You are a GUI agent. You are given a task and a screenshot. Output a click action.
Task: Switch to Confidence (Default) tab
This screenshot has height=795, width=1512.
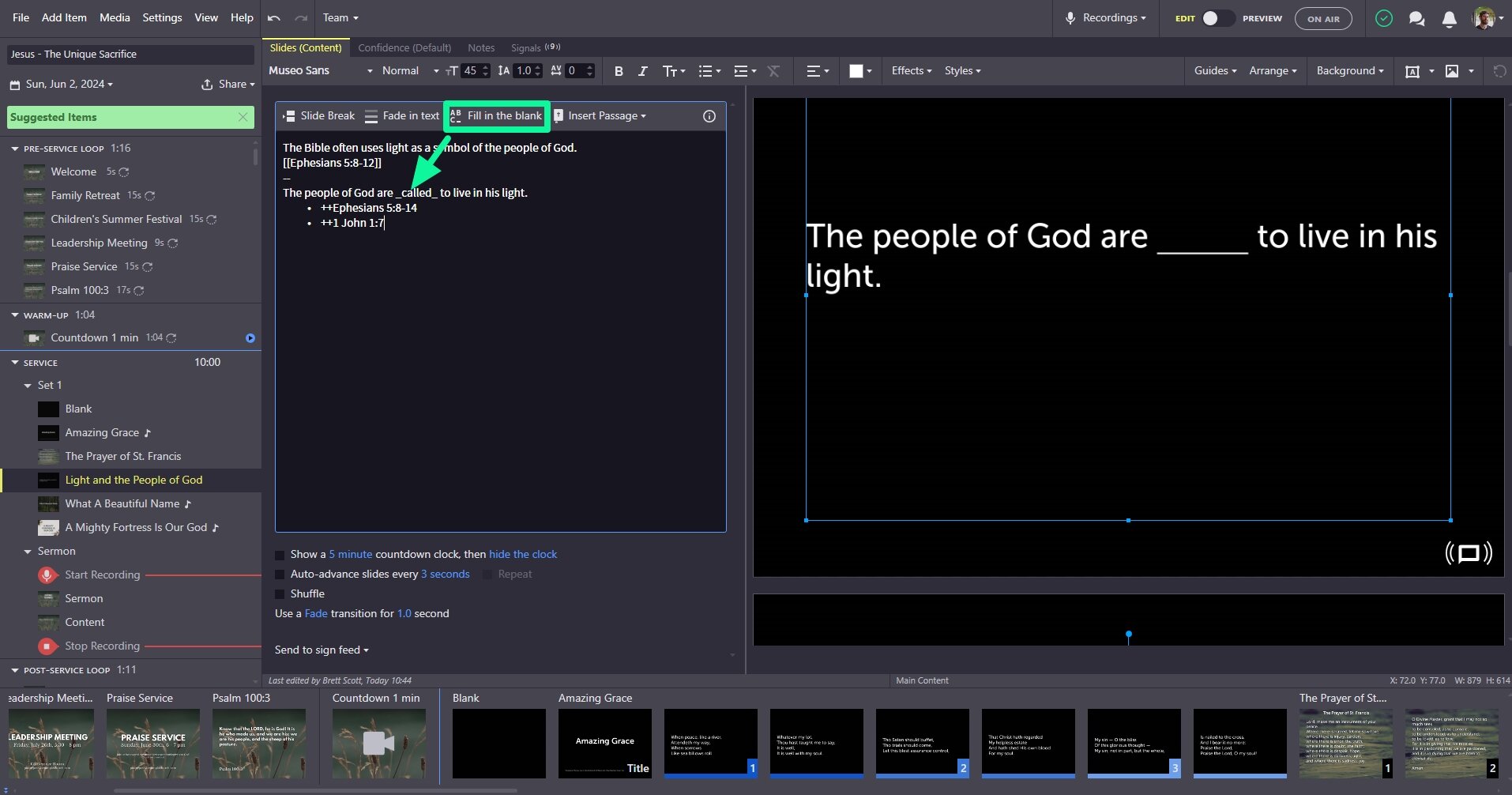point(404,48)
